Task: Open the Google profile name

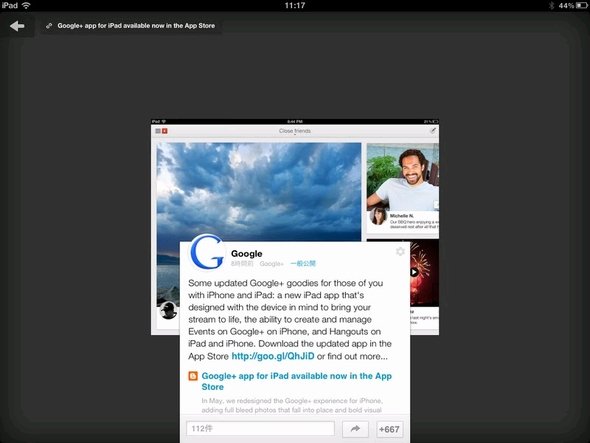Action: click(x=246, y=254)
